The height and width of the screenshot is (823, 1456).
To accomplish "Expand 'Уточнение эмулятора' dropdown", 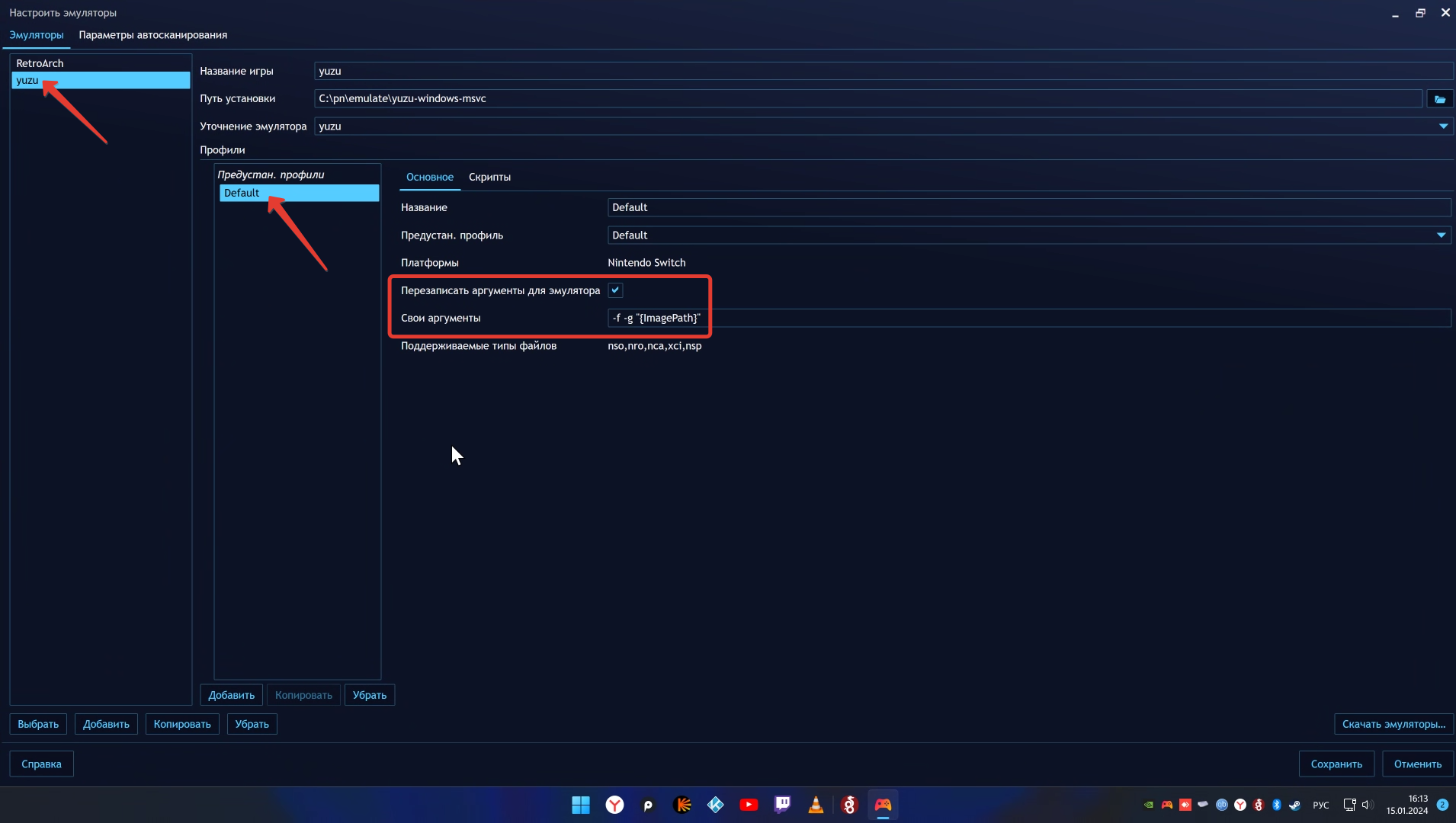I will point(1443,126).
